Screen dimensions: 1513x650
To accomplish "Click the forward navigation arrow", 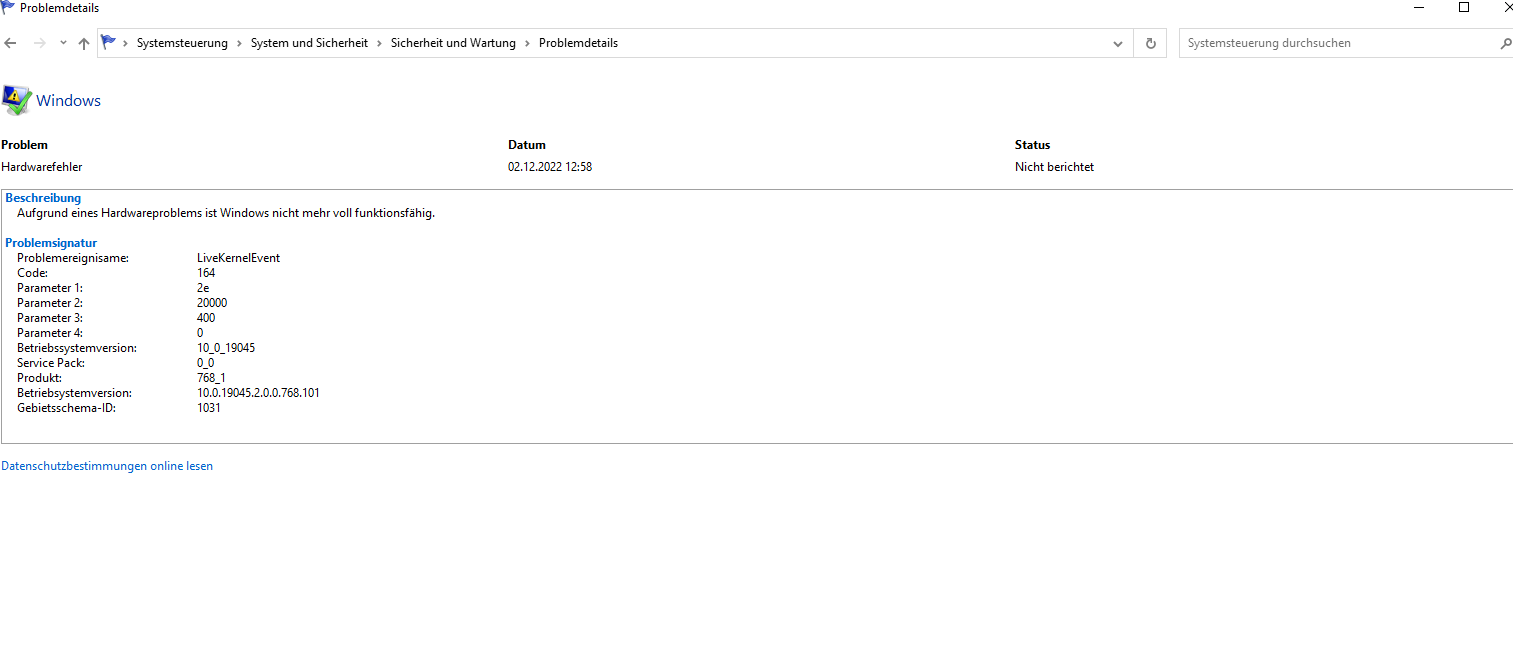I will click(39, 43).
